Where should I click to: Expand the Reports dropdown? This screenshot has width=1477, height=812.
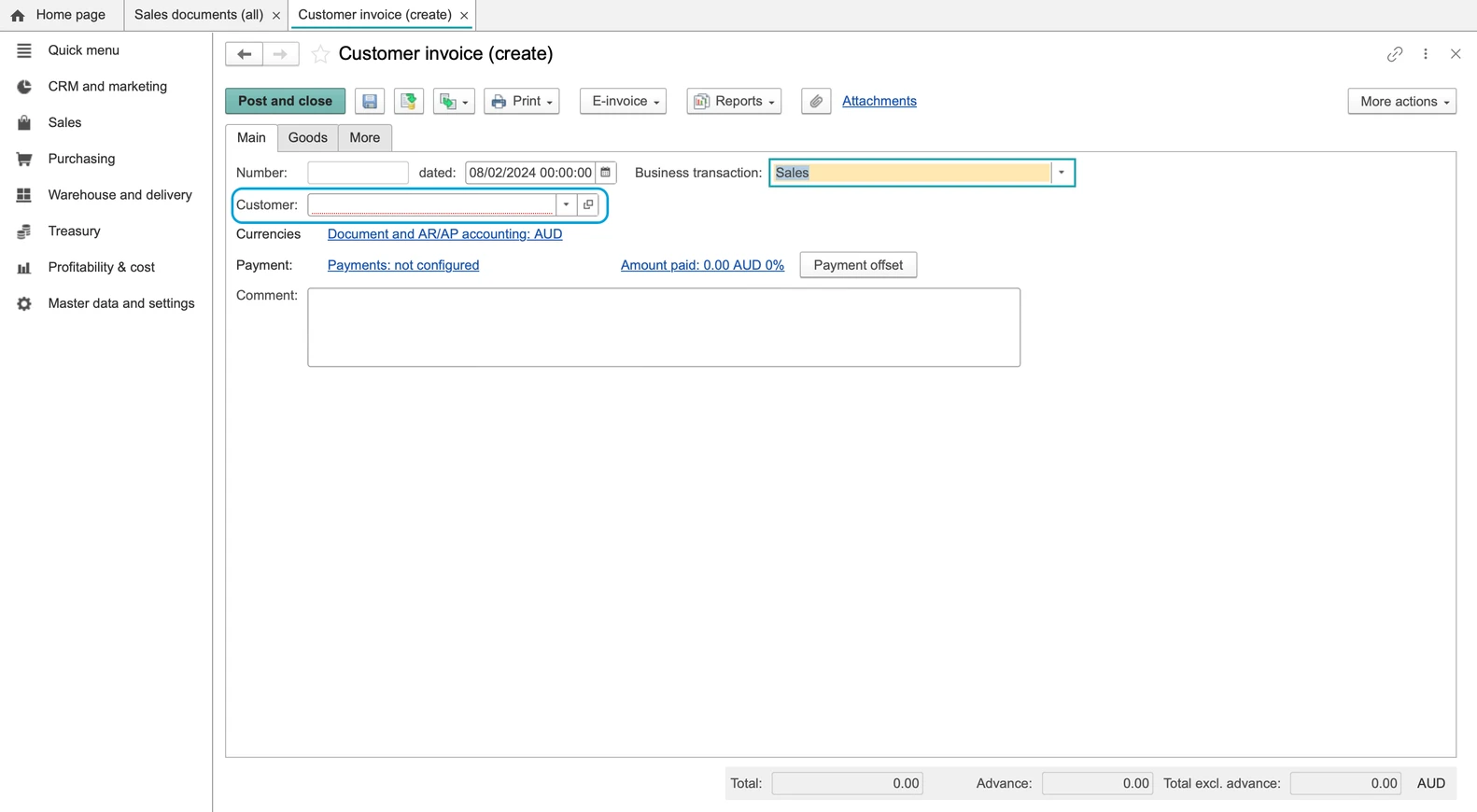[x=735, y=101]
